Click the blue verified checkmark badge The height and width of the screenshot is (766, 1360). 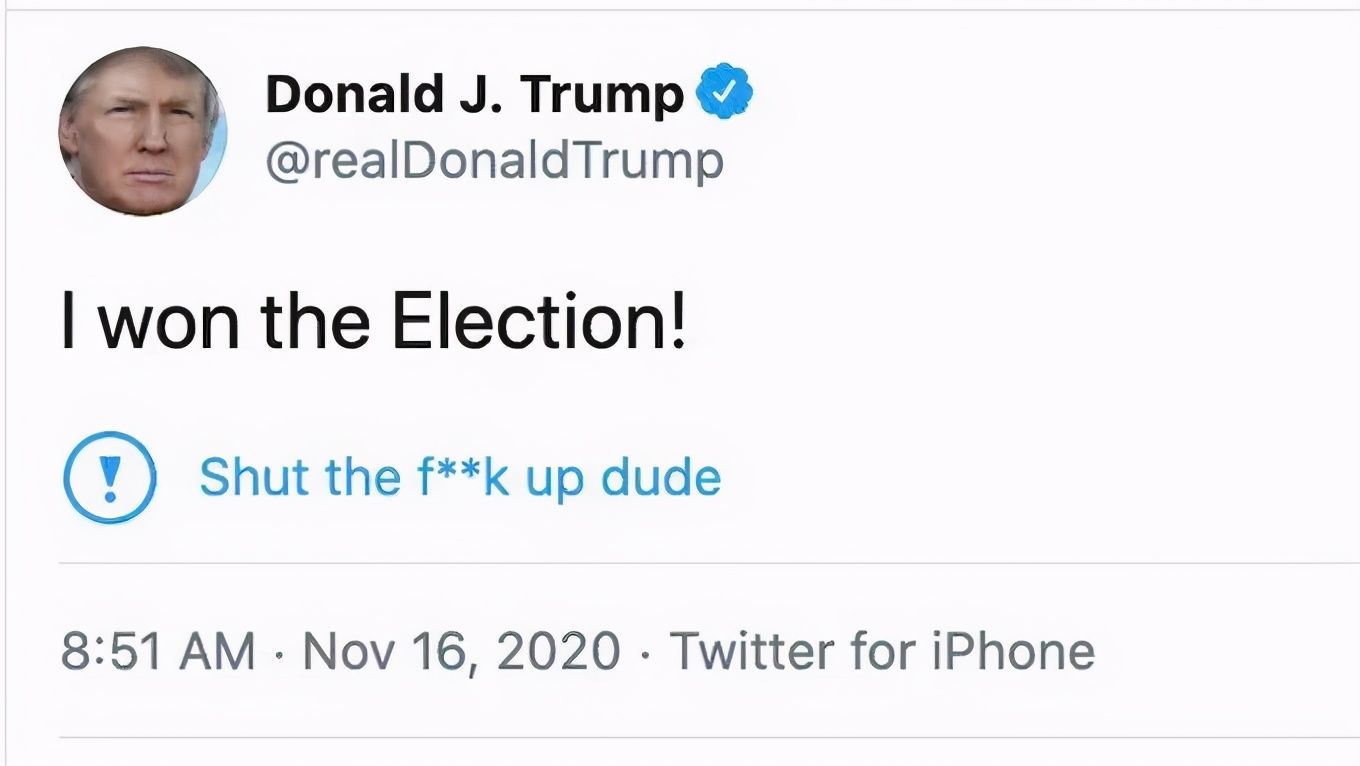724,92
